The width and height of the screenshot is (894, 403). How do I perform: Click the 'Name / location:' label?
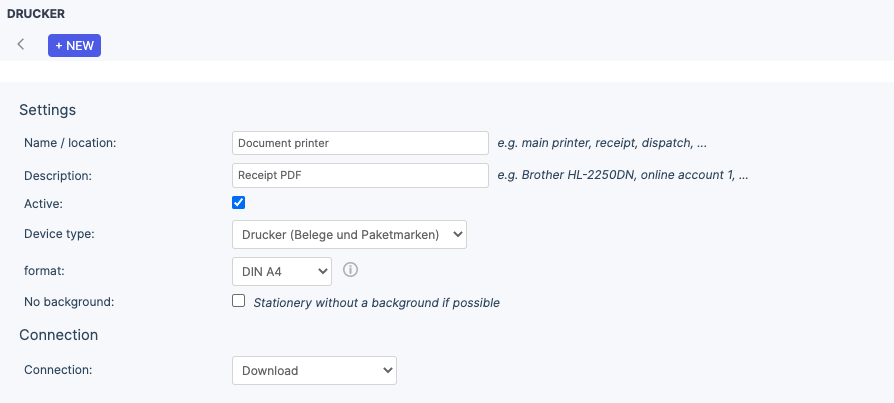coord(70,144)
